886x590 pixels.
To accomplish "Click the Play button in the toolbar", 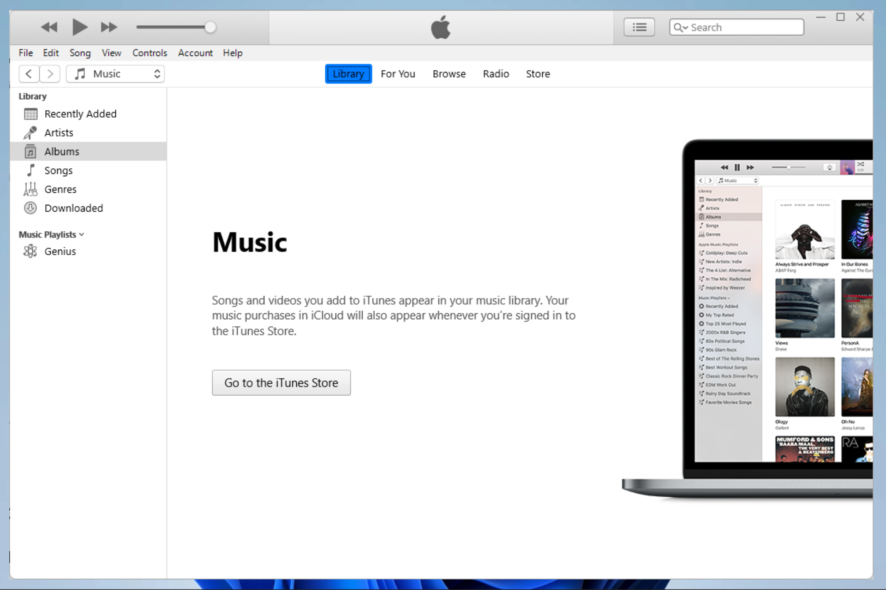I will tap(79, 27).
